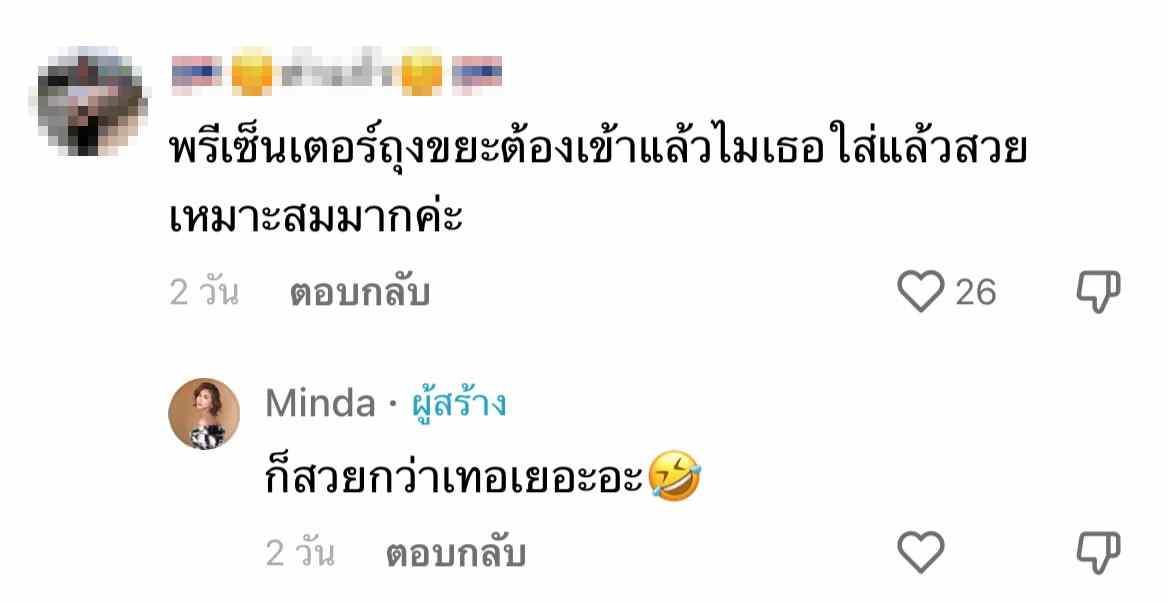Click the first flag emoji in the blurred username
The height and width of the screenshot is (602, 1169).
[x=197, y=73]
